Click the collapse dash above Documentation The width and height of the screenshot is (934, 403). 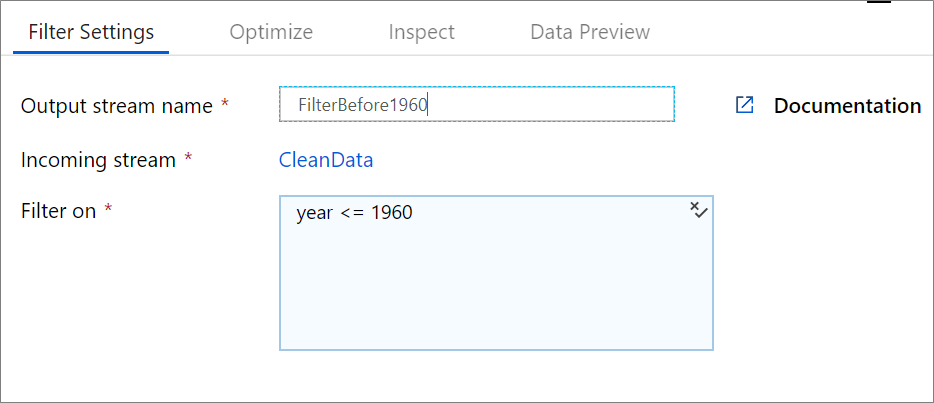(x=879, y=2)
